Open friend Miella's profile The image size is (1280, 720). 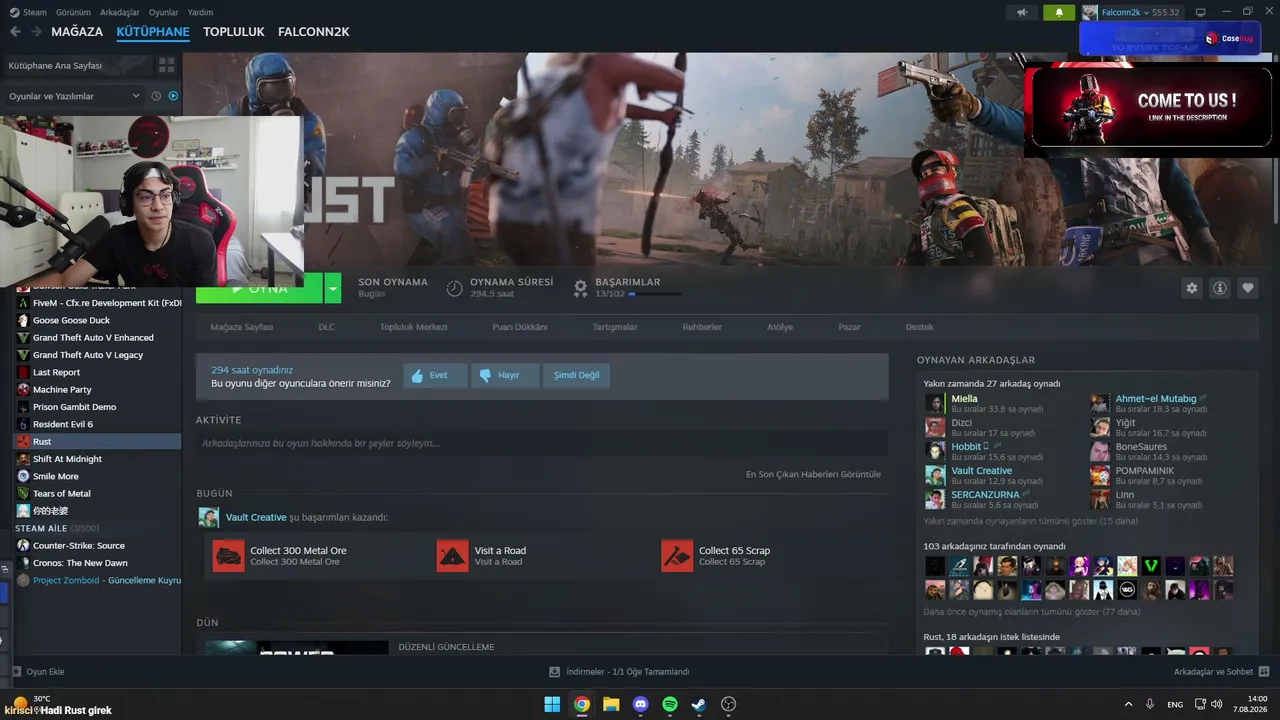964,399
